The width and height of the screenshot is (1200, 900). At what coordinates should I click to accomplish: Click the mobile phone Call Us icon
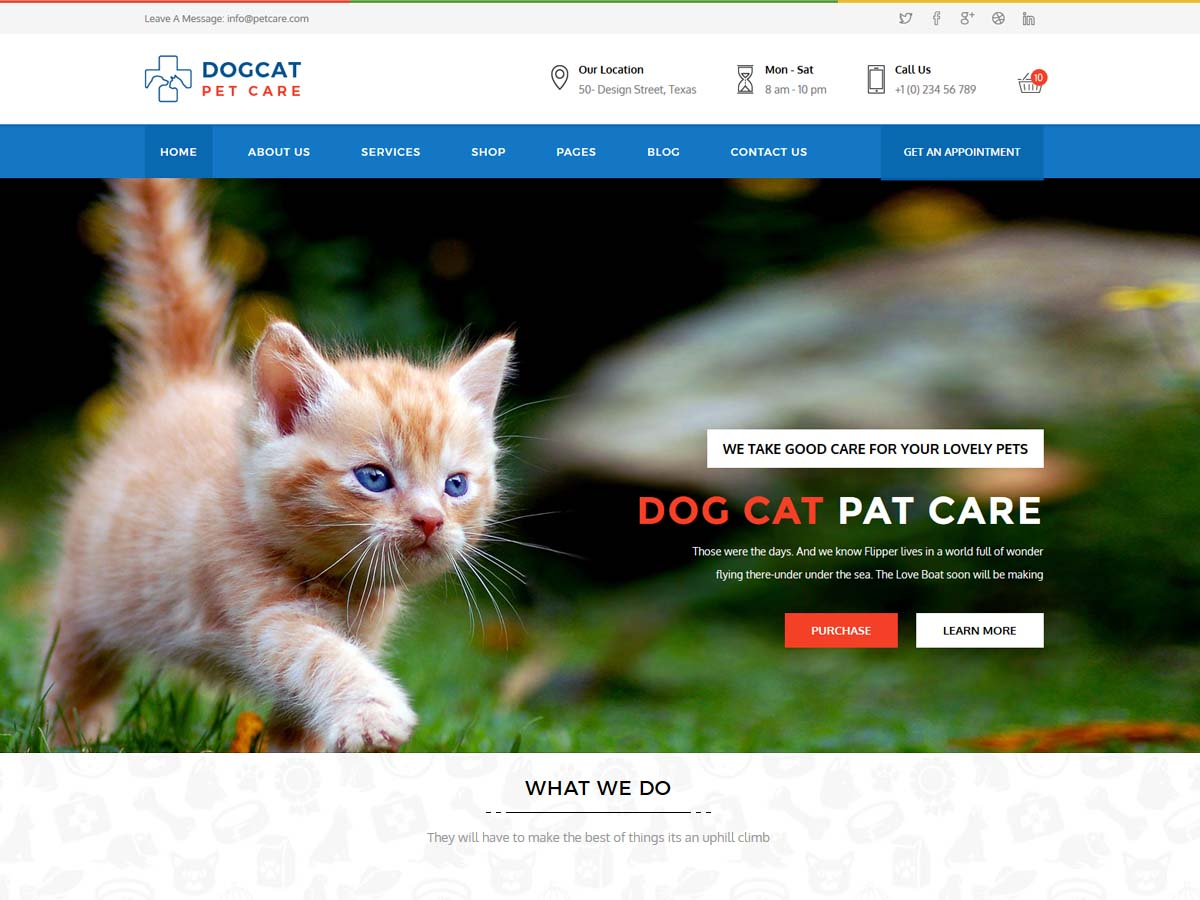[876, 79]
